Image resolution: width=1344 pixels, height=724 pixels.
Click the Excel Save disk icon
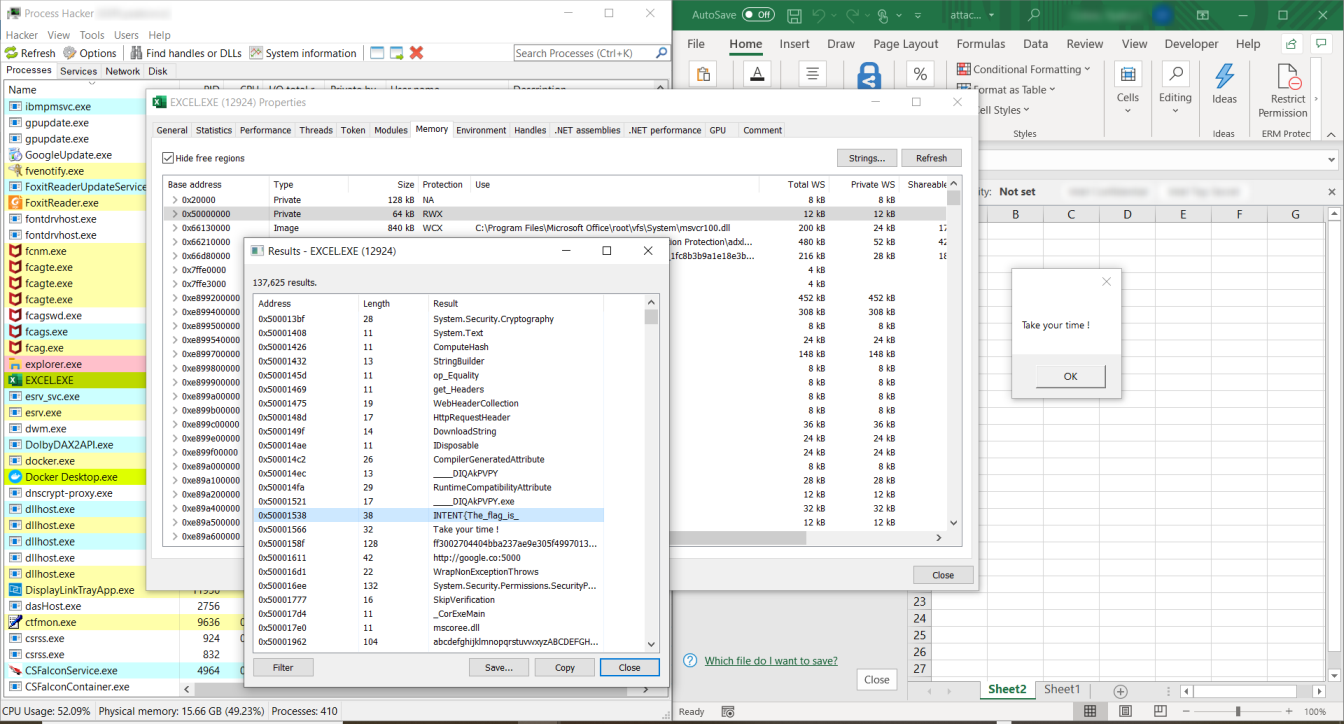794,15
